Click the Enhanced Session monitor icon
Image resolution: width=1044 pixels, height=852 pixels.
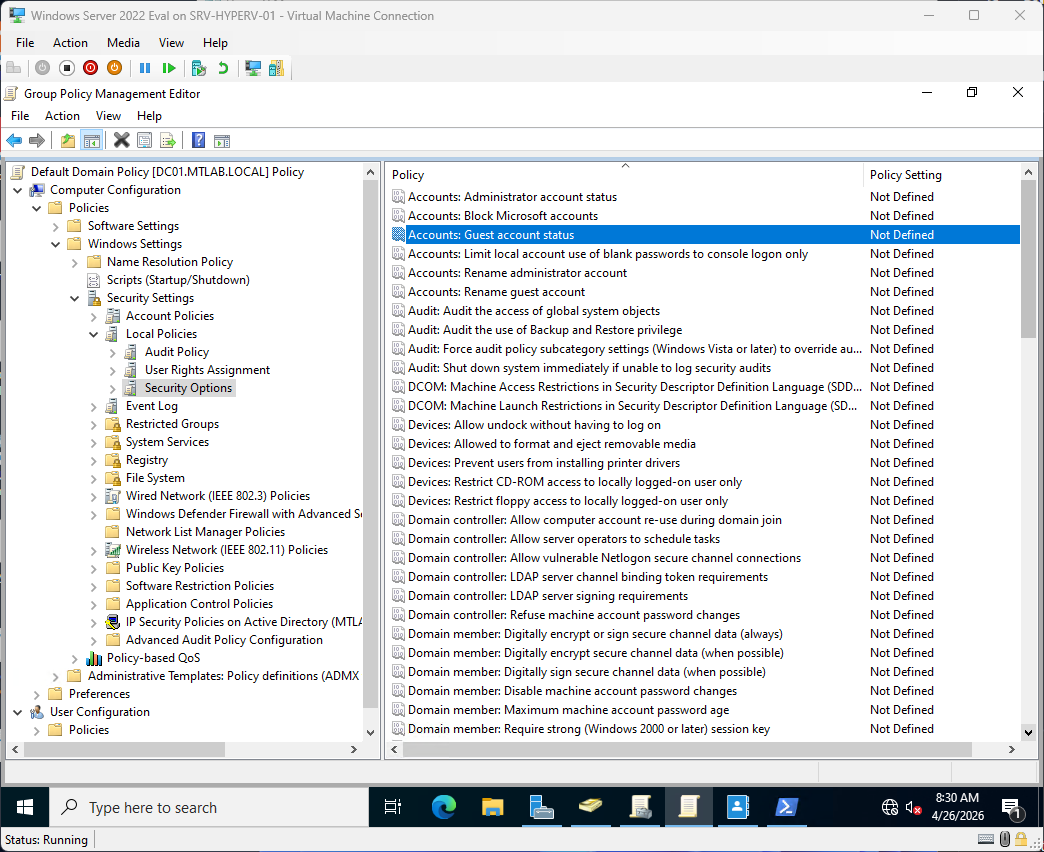tap(253, 68)
